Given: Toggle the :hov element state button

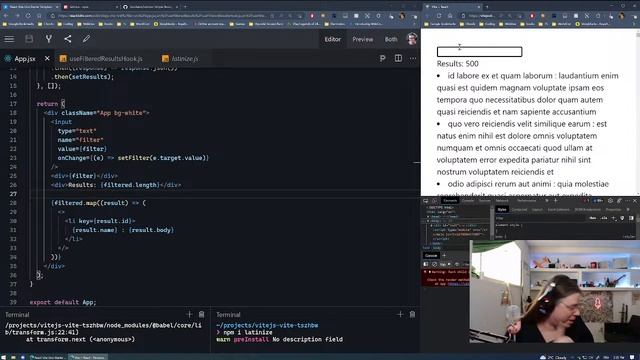Looking at the screenshot, I should [593, 218].
